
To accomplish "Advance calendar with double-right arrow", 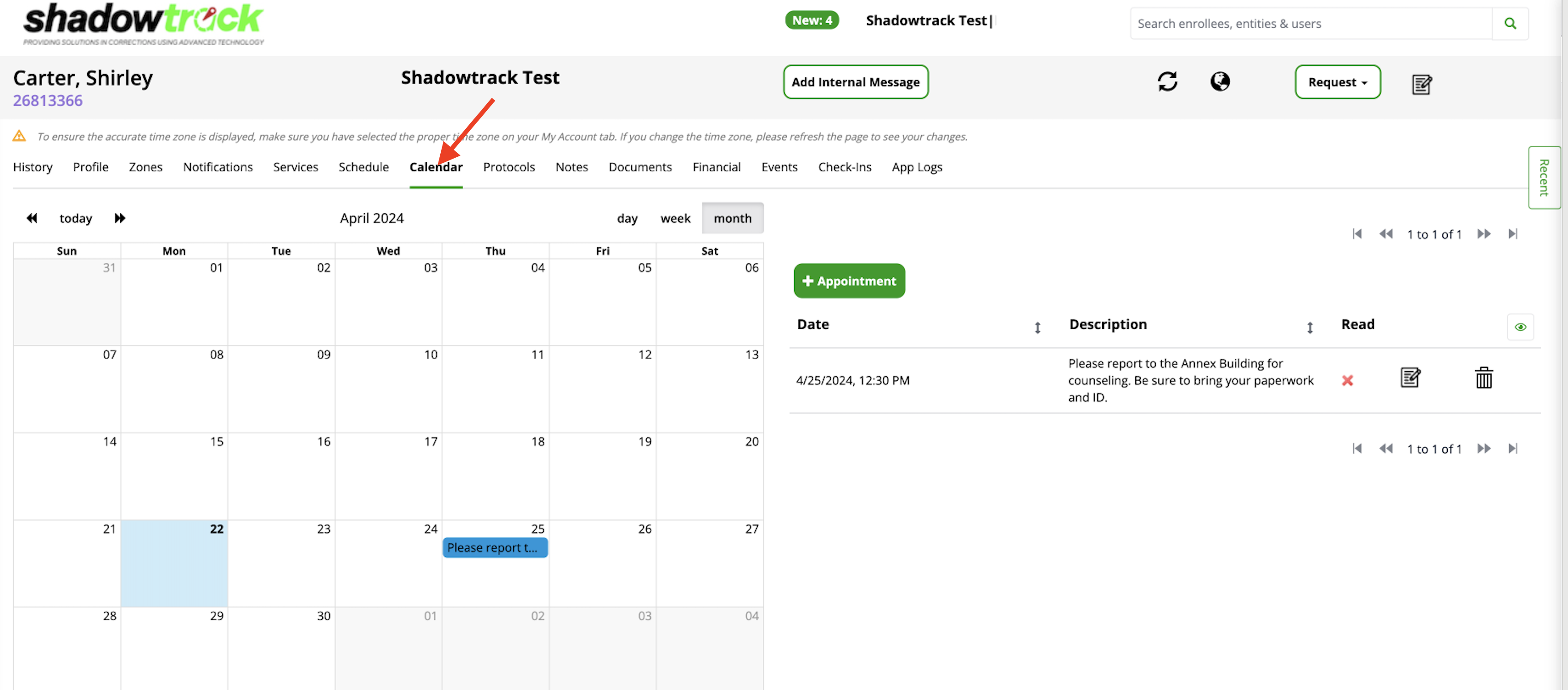I will pyautogui.click(x=120, y=219).
